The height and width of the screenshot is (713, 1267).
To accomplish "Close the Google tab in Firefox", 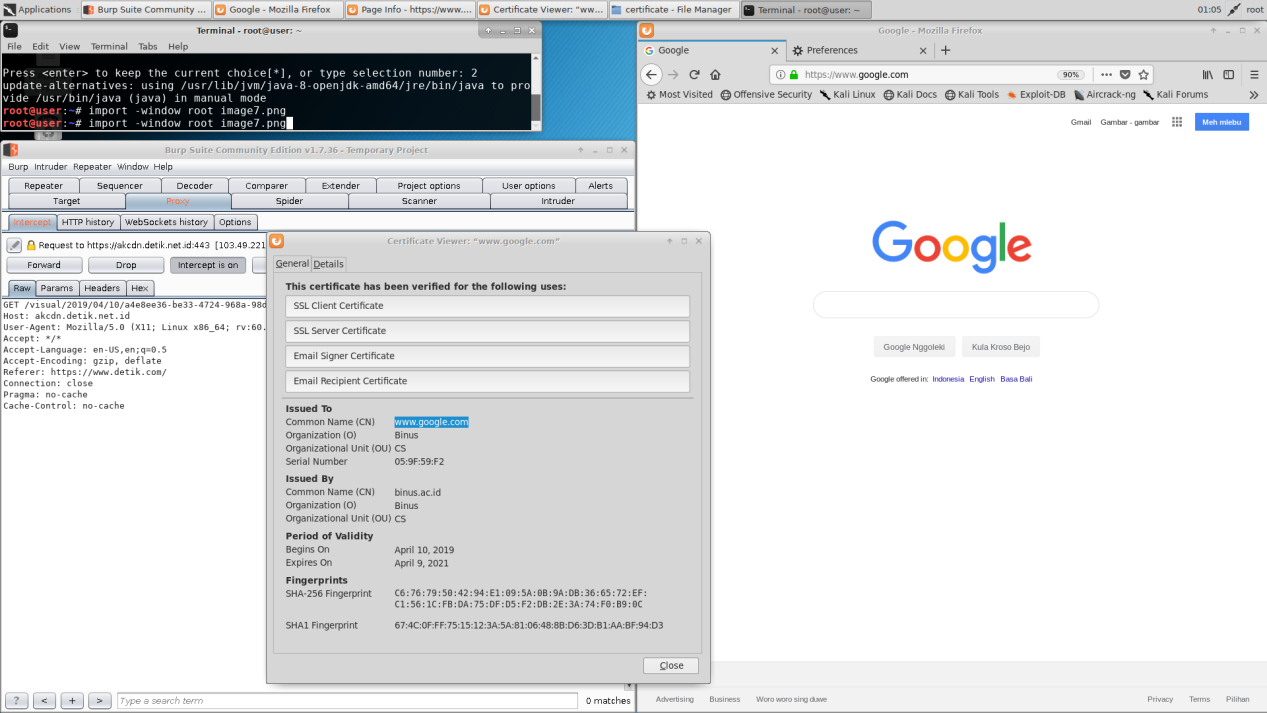I will tap(774, 50).
